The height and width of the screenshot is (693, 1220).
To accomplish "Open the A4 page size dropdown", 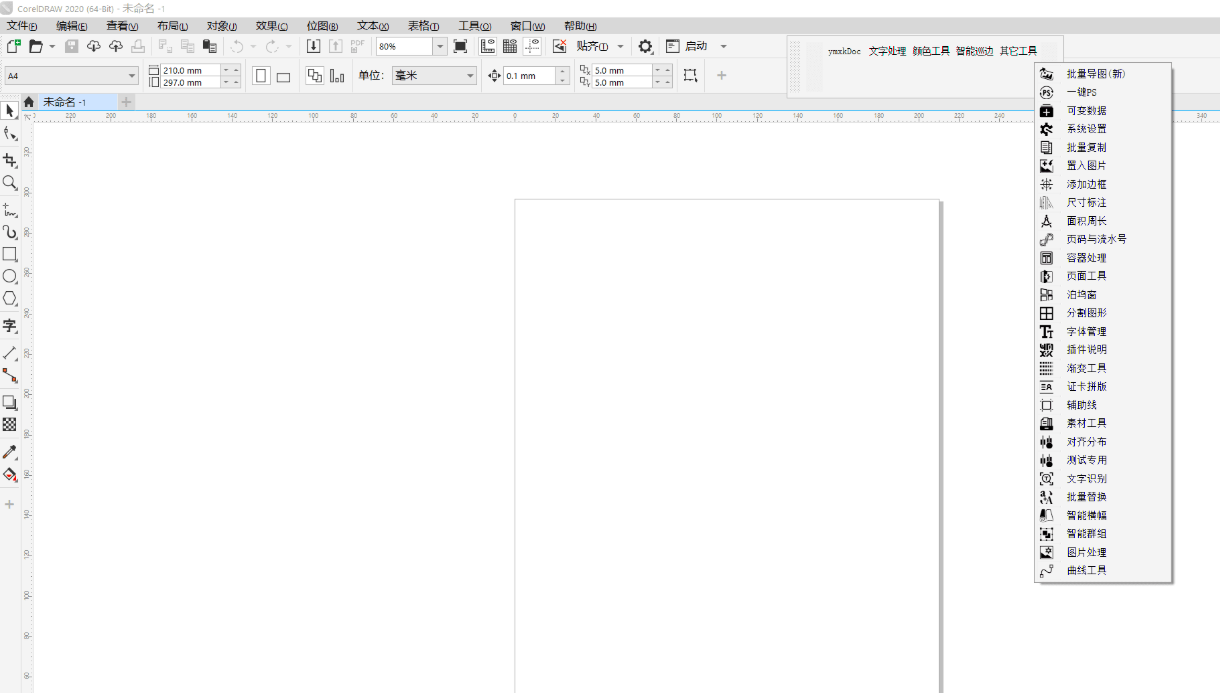I will point(131,76).
